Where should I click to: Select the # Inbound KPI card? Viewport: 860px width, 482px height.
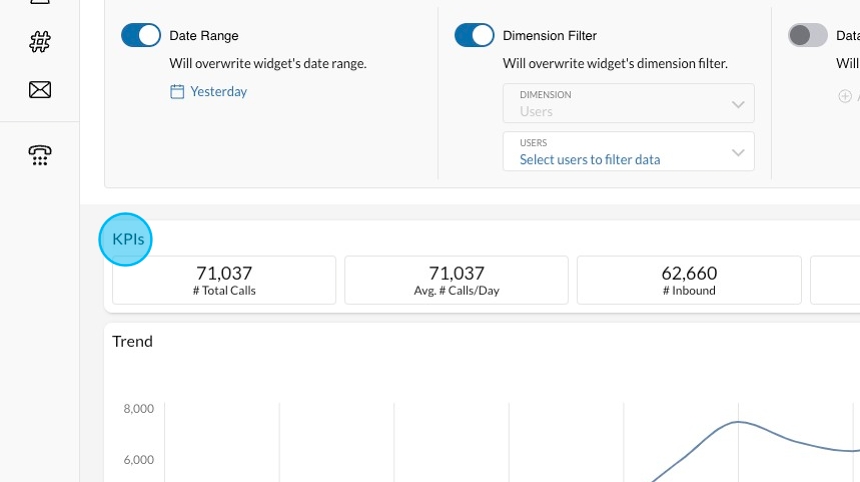(x=689, y=280)
